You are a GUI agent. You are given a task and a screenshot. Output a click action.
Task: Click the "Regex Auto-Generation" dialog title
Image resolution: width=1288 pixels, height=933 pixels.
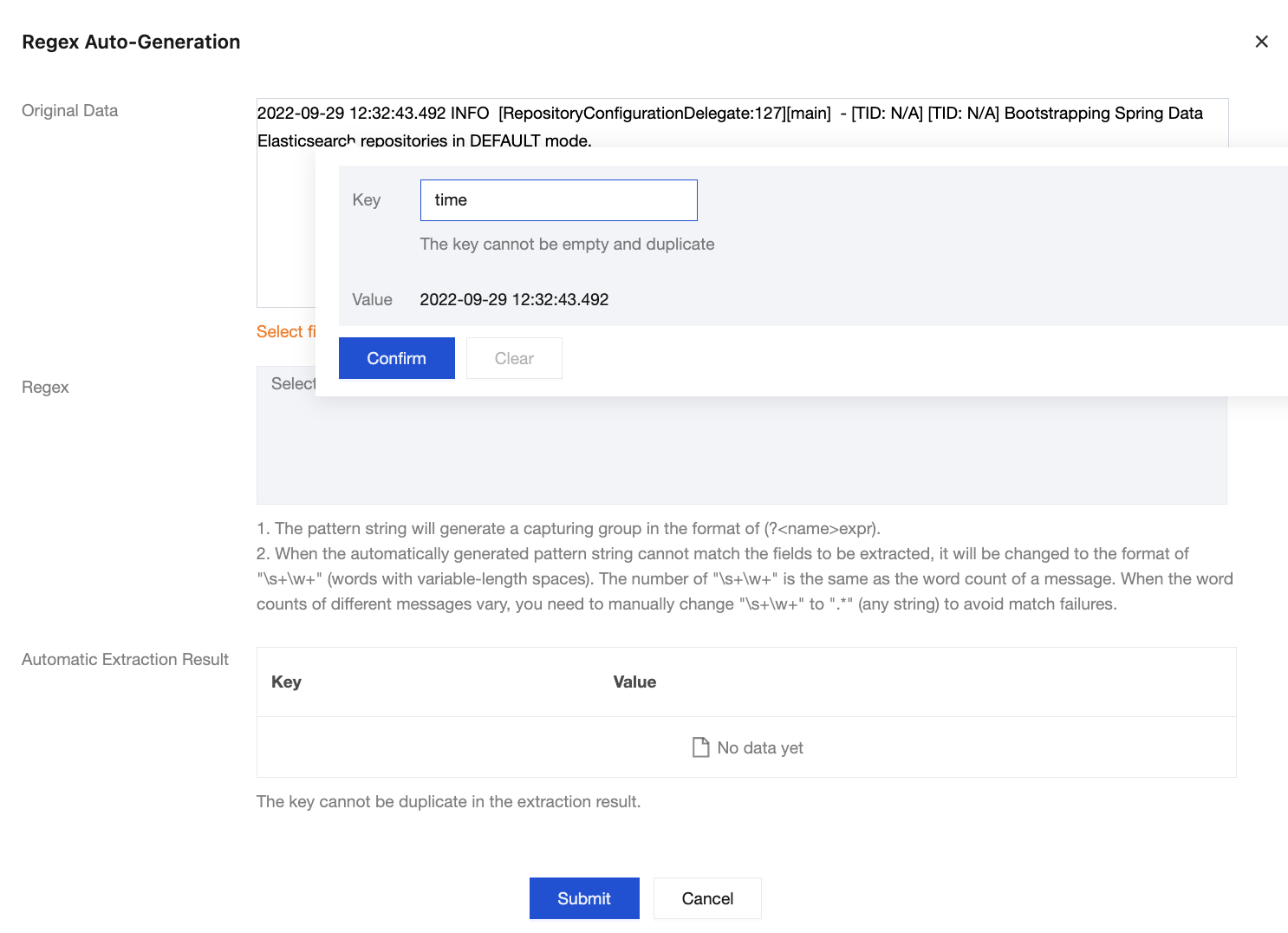[x=131, y=42]
